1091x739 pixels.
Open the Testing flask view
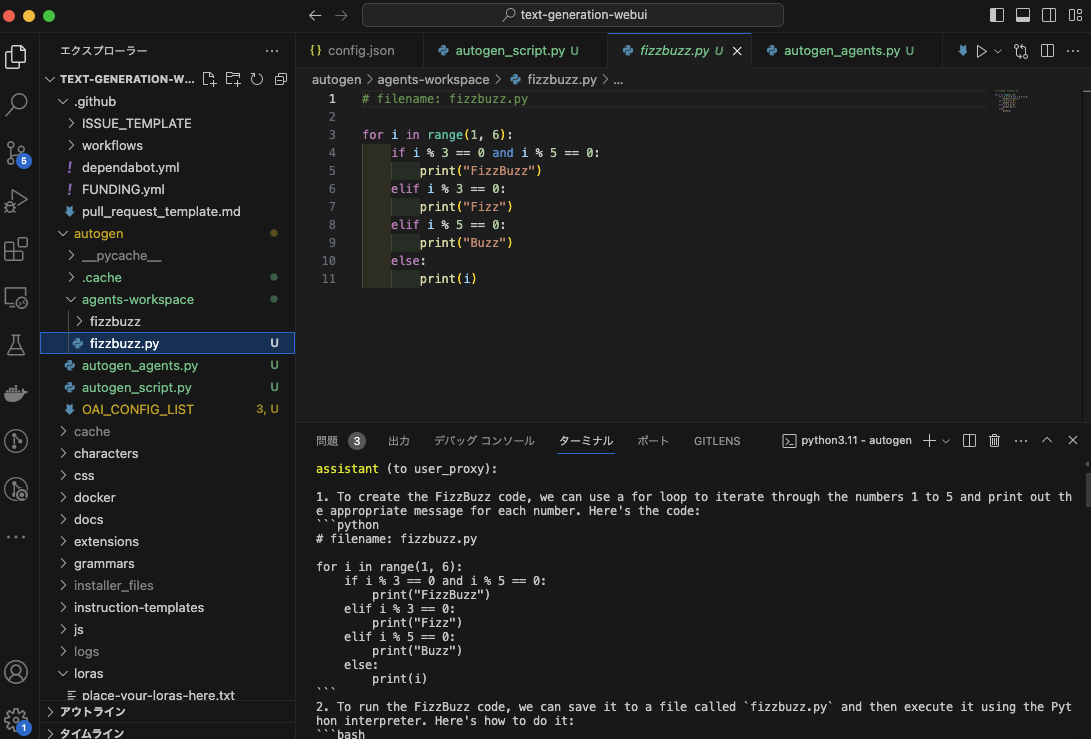[16, 345]
